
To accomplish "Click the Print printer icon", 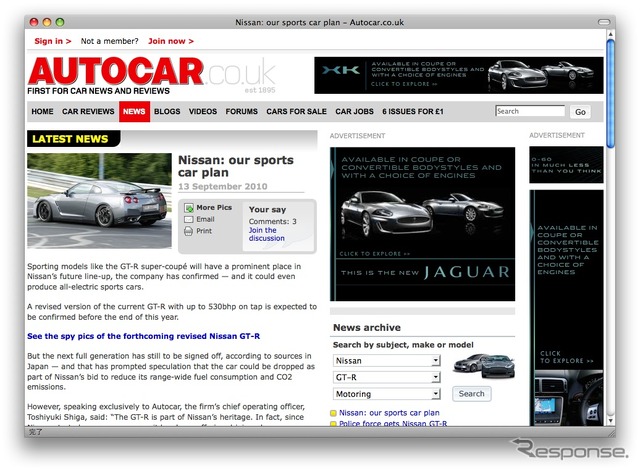I will pyautogui.click(x=189, y=231).
